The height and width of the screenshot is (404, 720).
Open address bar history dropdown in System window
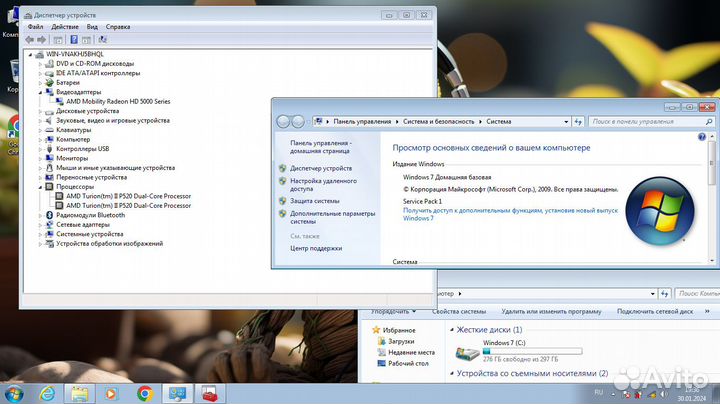(566, 122)
